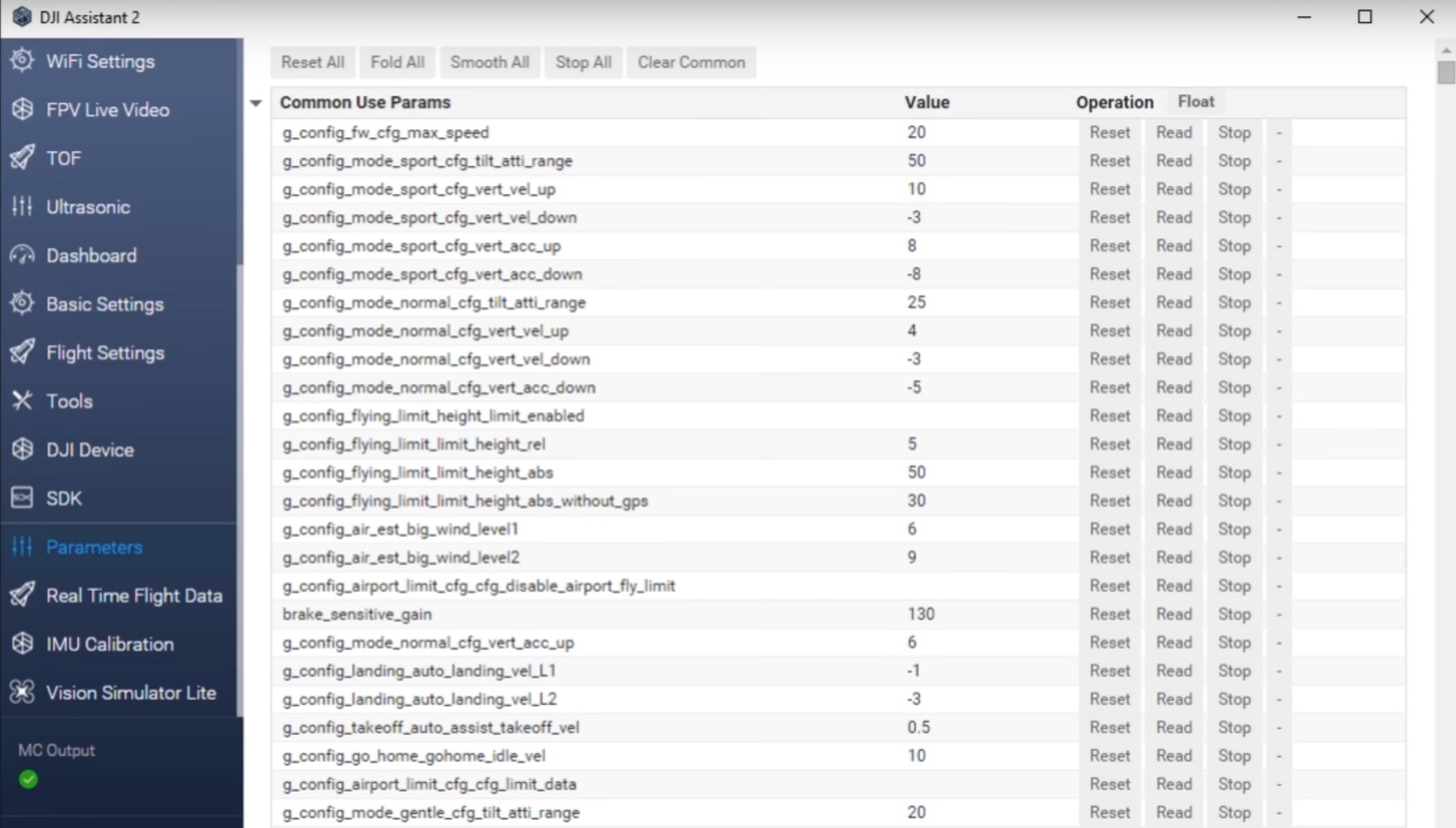The image size is (1456, 828).
Task: Click the SDK icon in sidebar
Action: point(22,498)
